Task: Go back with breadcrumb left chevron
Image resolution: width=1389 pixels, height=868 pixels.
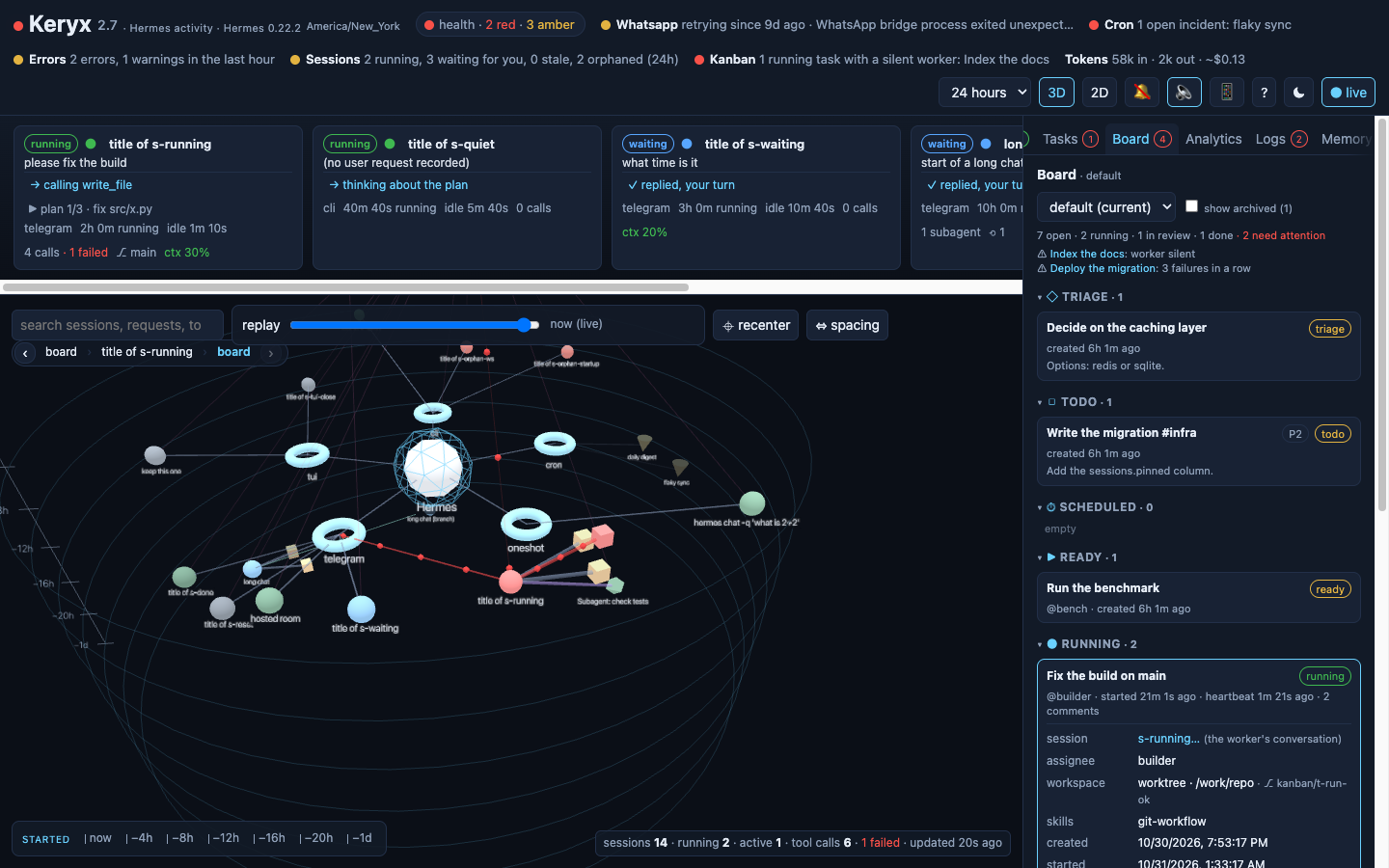Action: pyautogui.click(x=25, y=353)
